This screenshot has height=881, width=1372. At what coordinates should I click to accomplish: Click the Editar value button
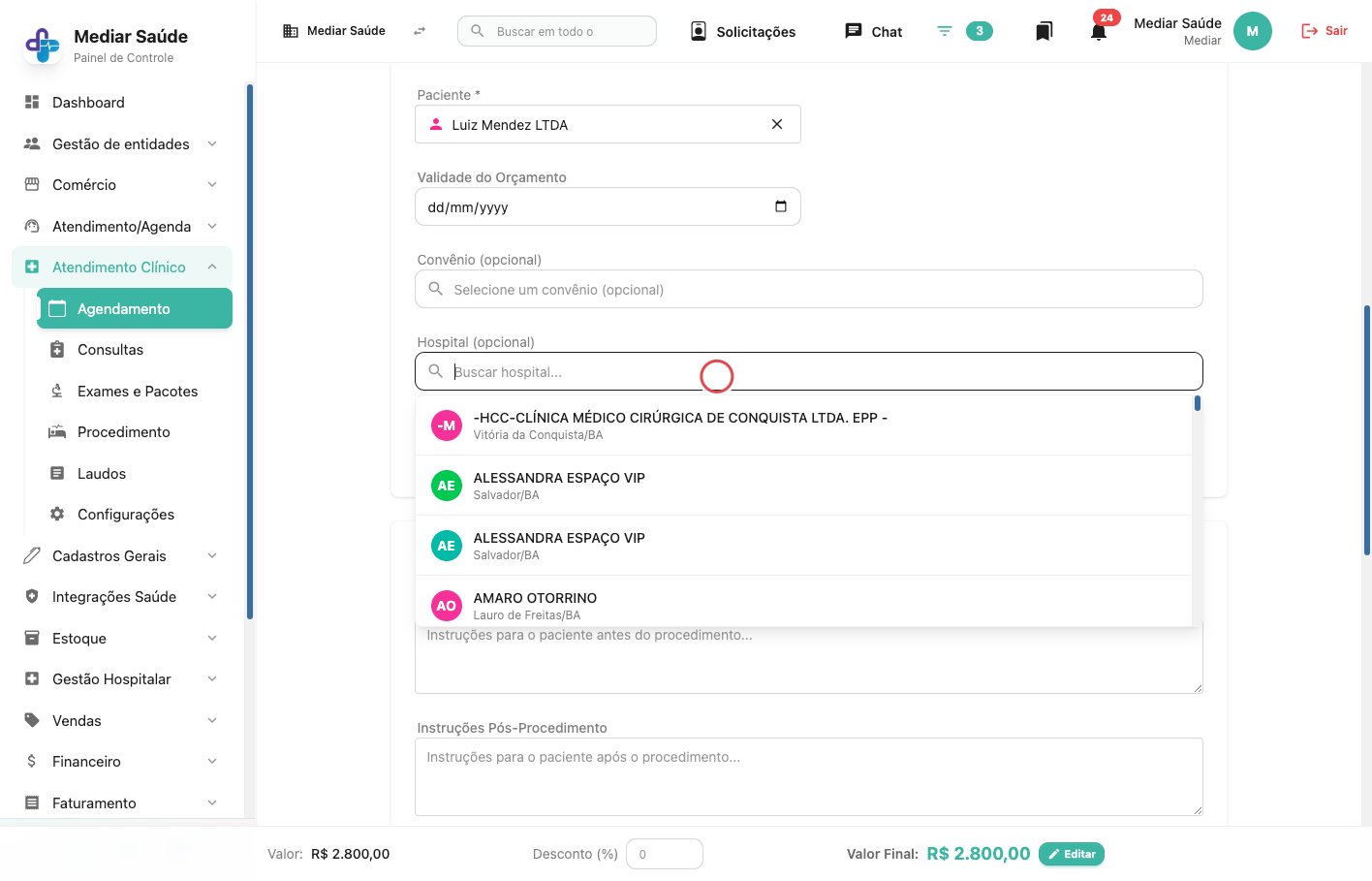(x=1072, y=854)
